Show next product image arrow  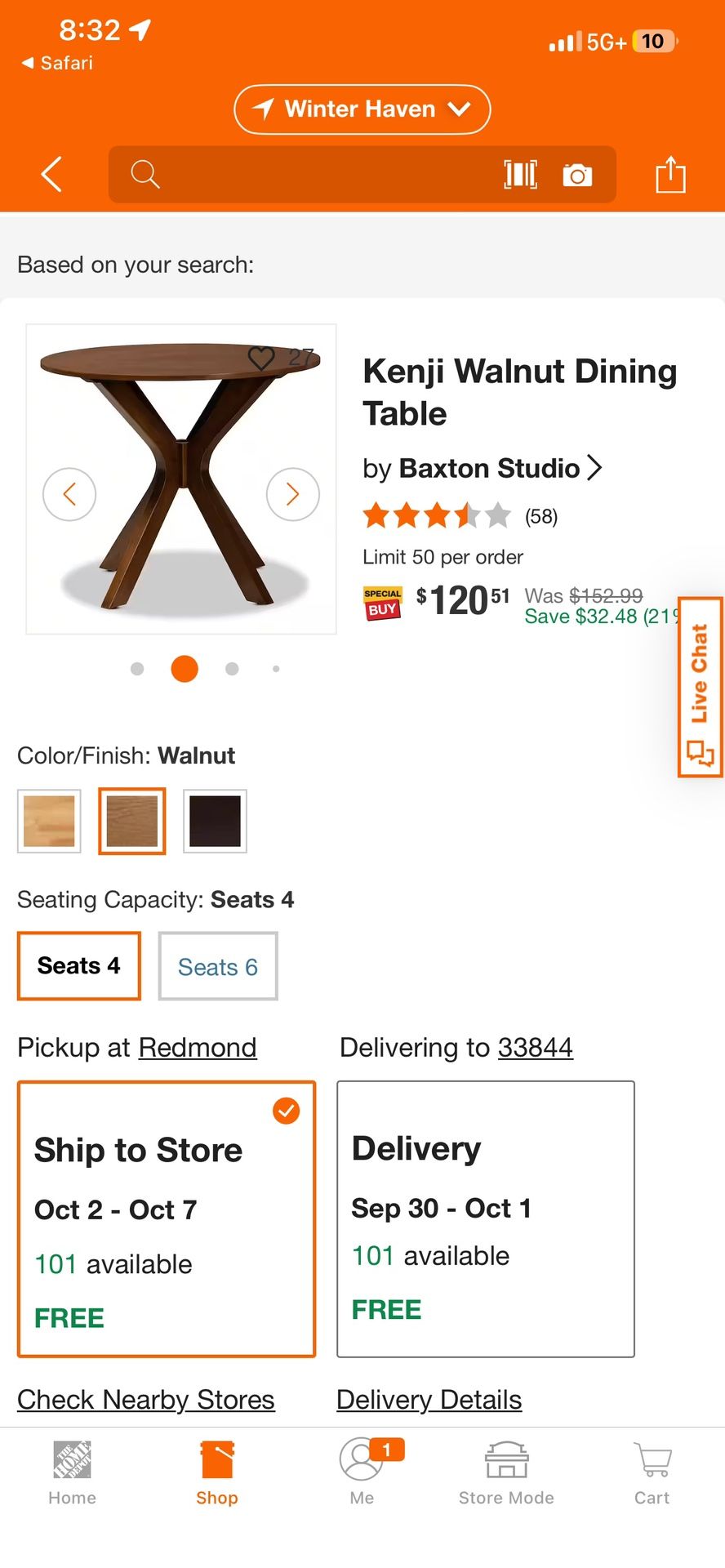click(292, 494)
